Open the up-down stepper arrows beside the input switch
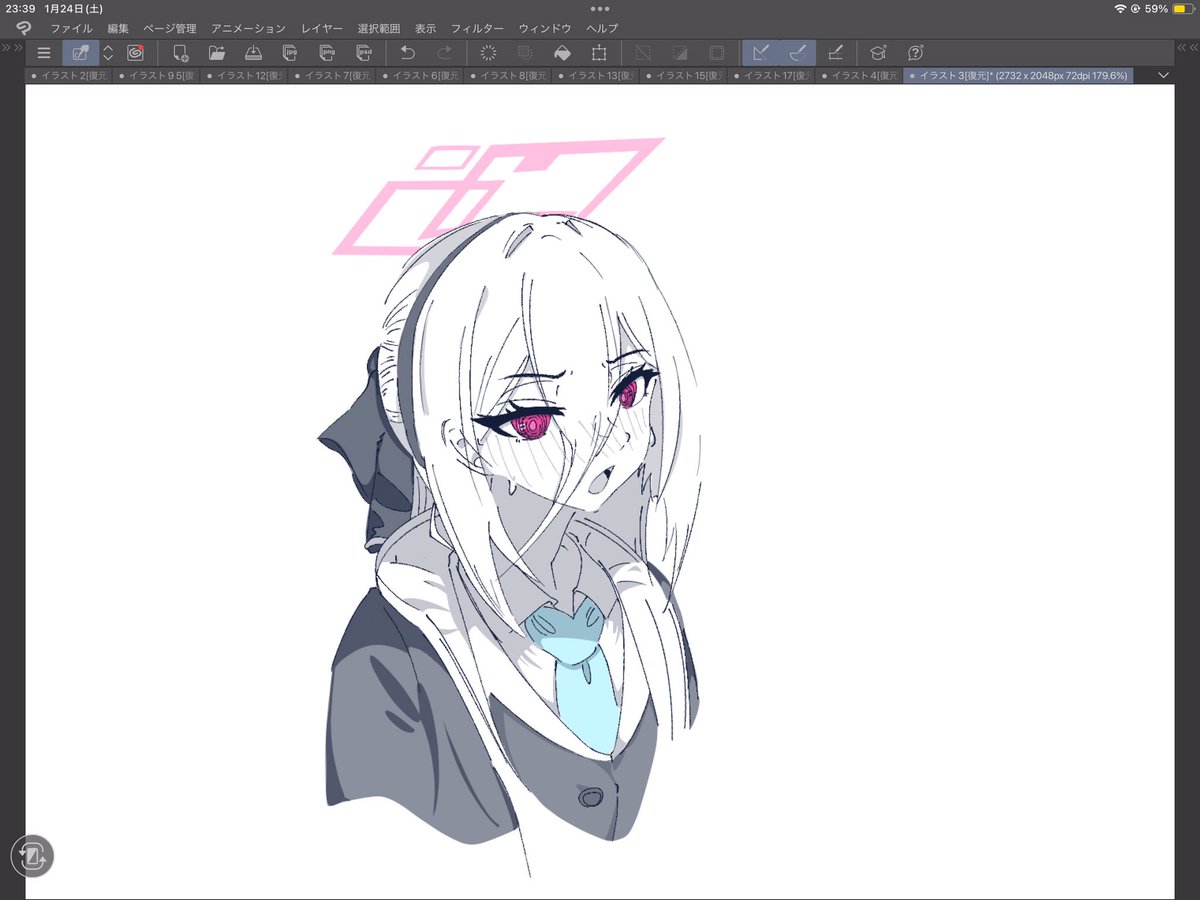The width and height of the screenshot is (1200, 900). click(108, 53)
